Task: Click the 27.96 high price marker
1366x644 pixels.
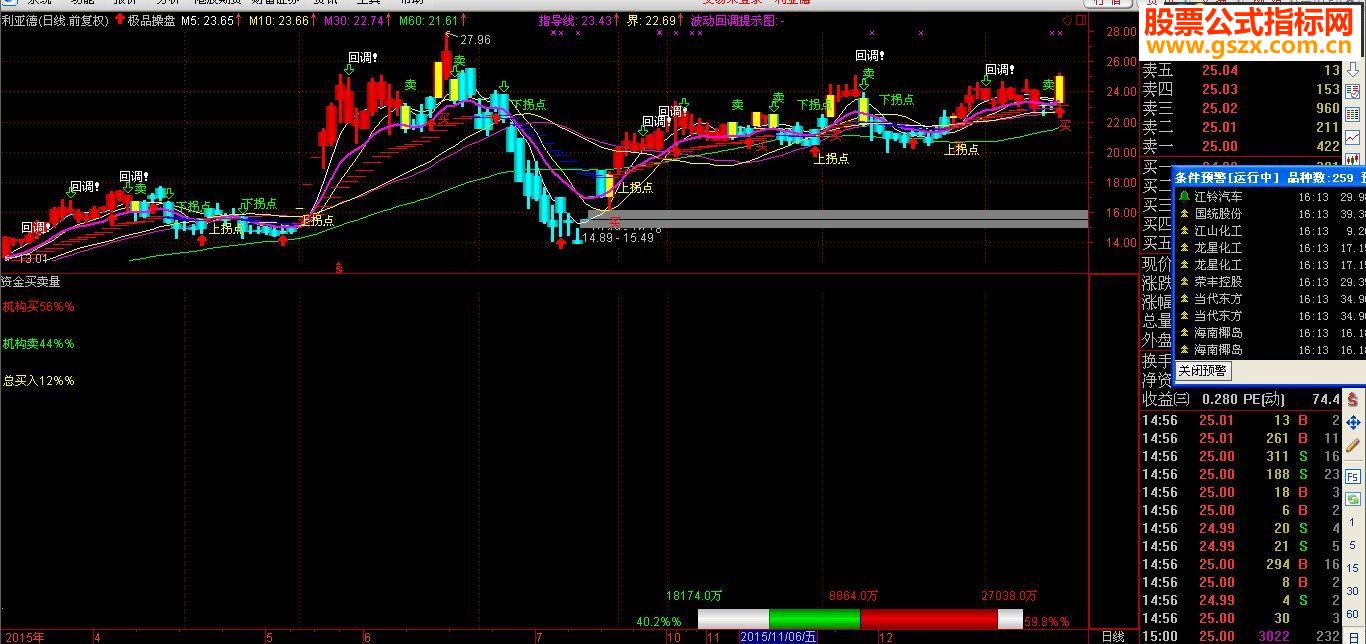Action: point(475,40)
